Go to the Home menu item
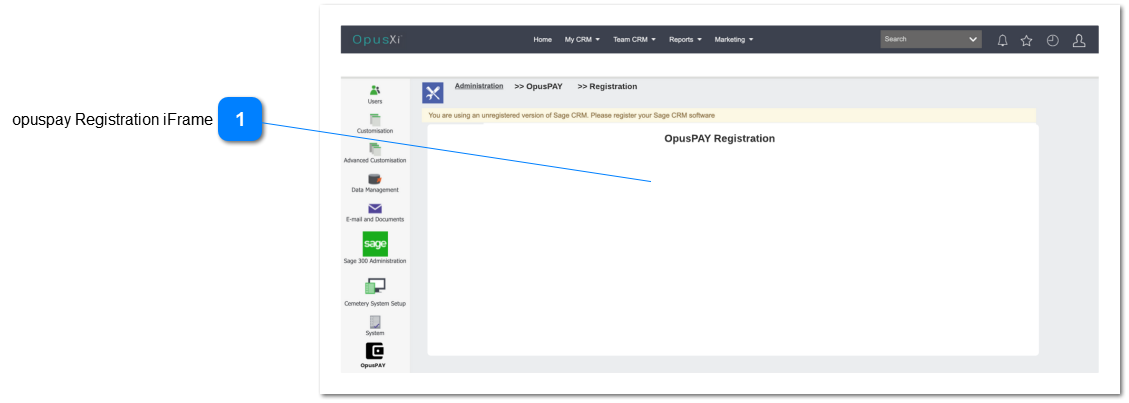Screen dimensions: 1129x403 tap(542, 40)
